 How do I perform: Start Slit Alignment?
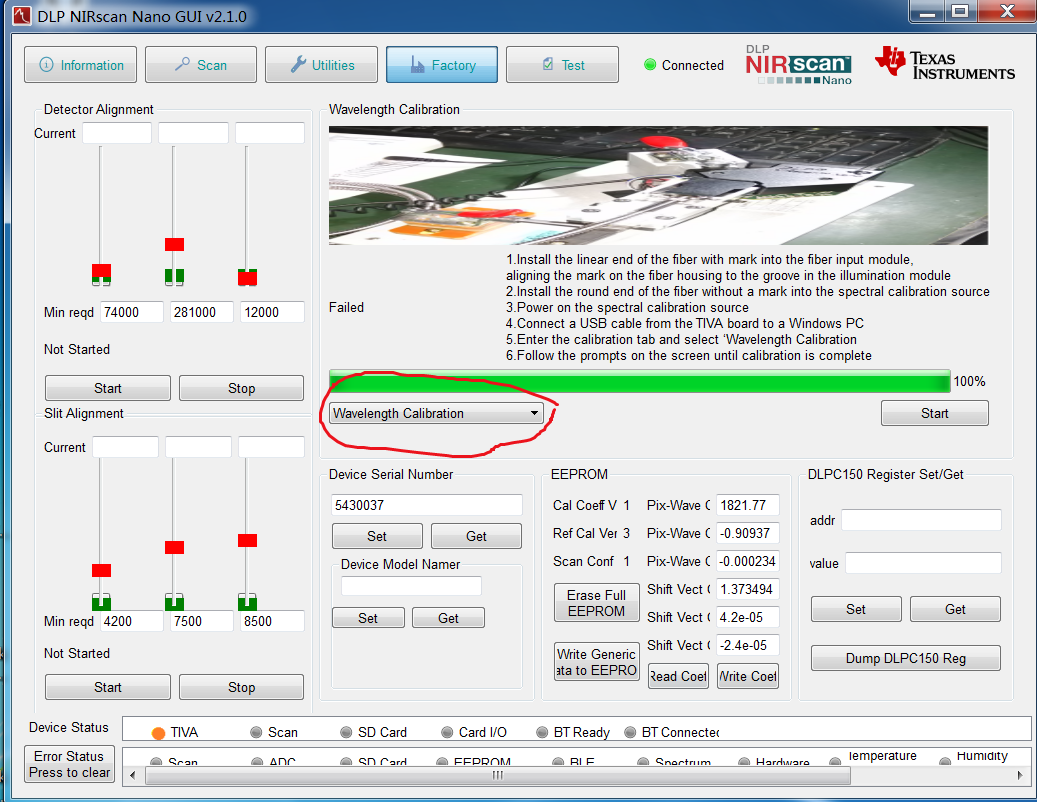[x=108, y=687]
